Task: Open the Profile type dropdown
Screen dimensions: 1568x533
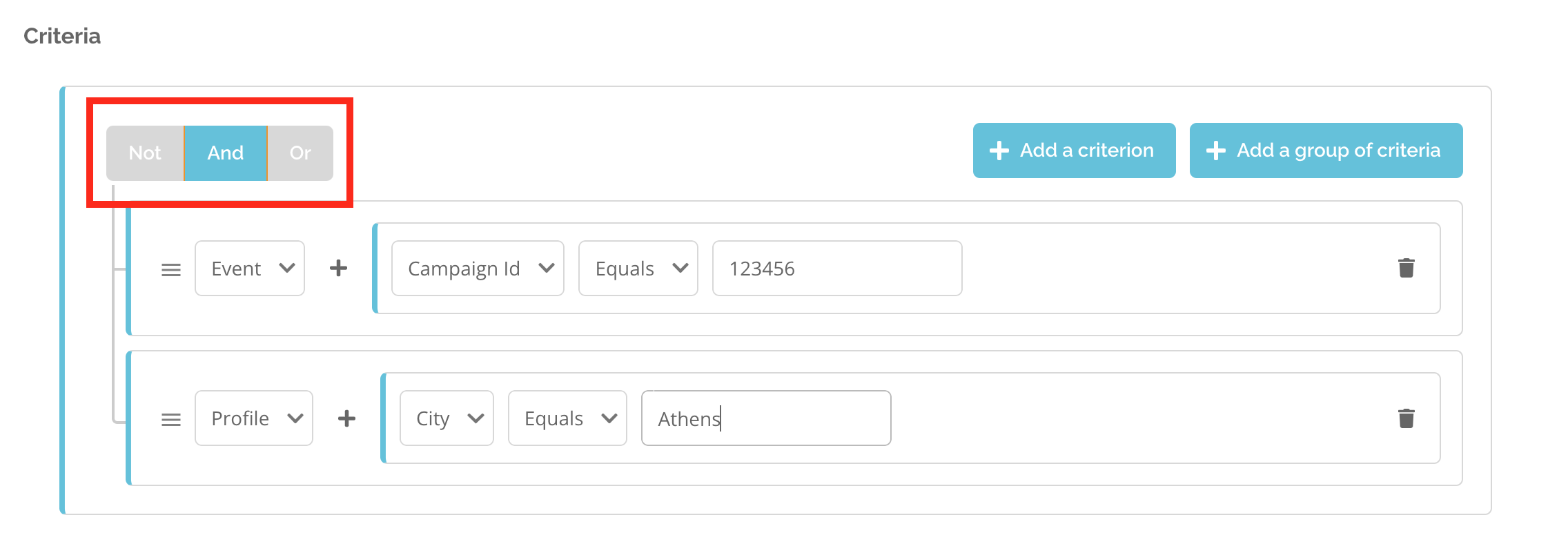Action: click(x=254, y=418)
